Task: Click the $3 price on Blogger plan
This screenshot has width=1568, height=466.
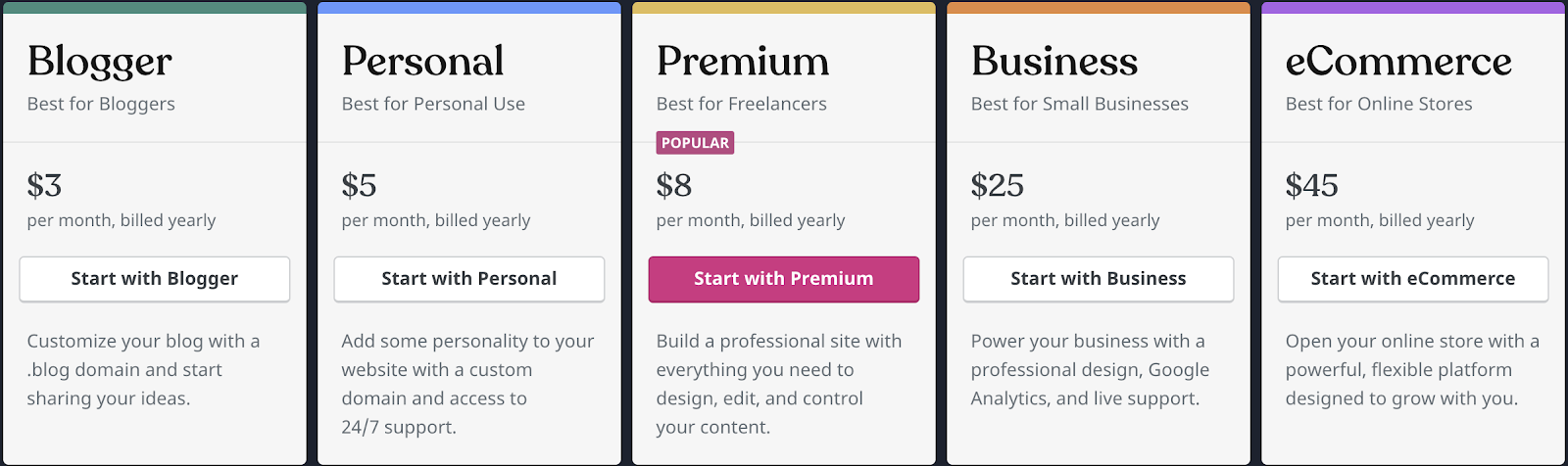Action: [45, 185]
